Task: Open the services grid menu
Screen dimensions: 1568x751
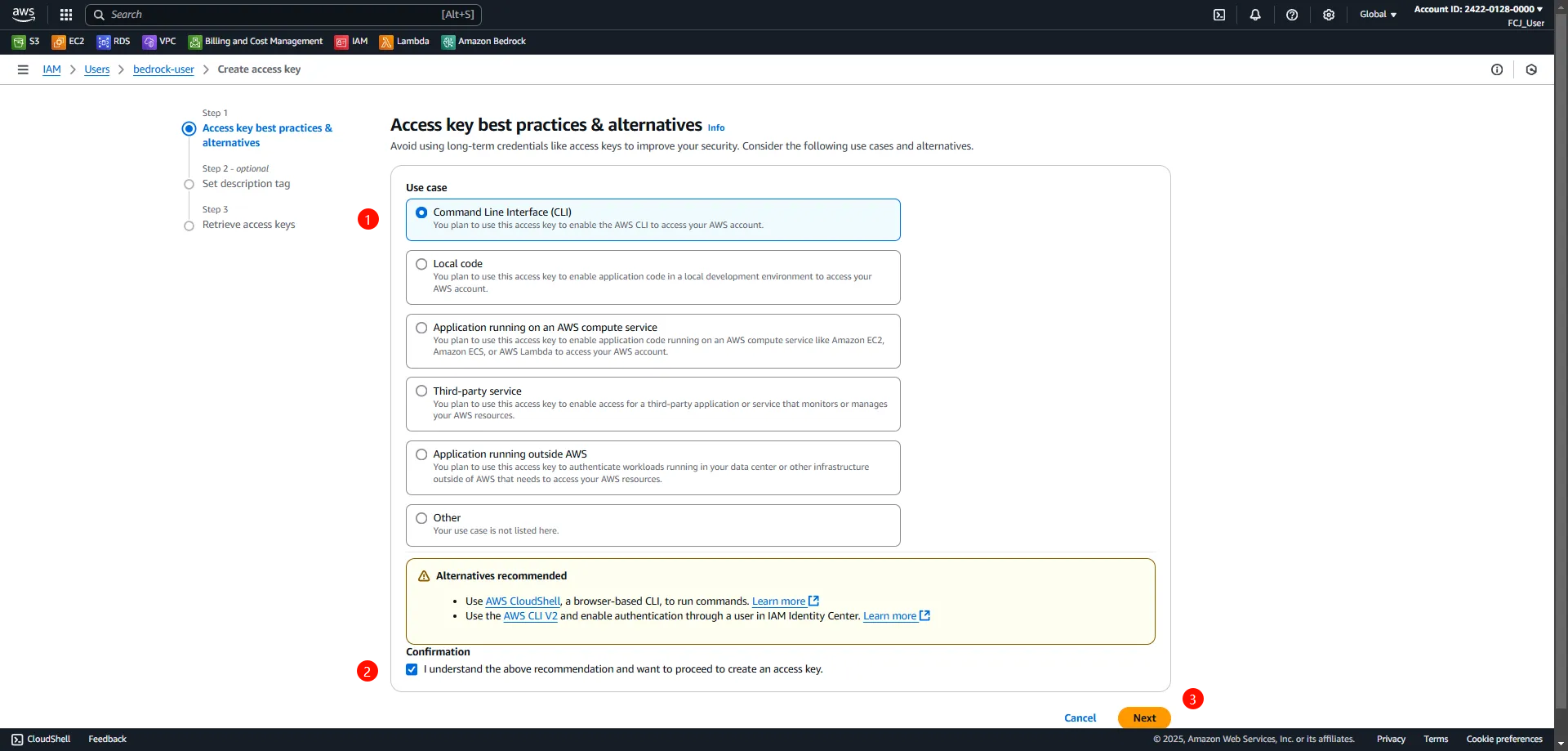Action: click(x=66, y=15)
